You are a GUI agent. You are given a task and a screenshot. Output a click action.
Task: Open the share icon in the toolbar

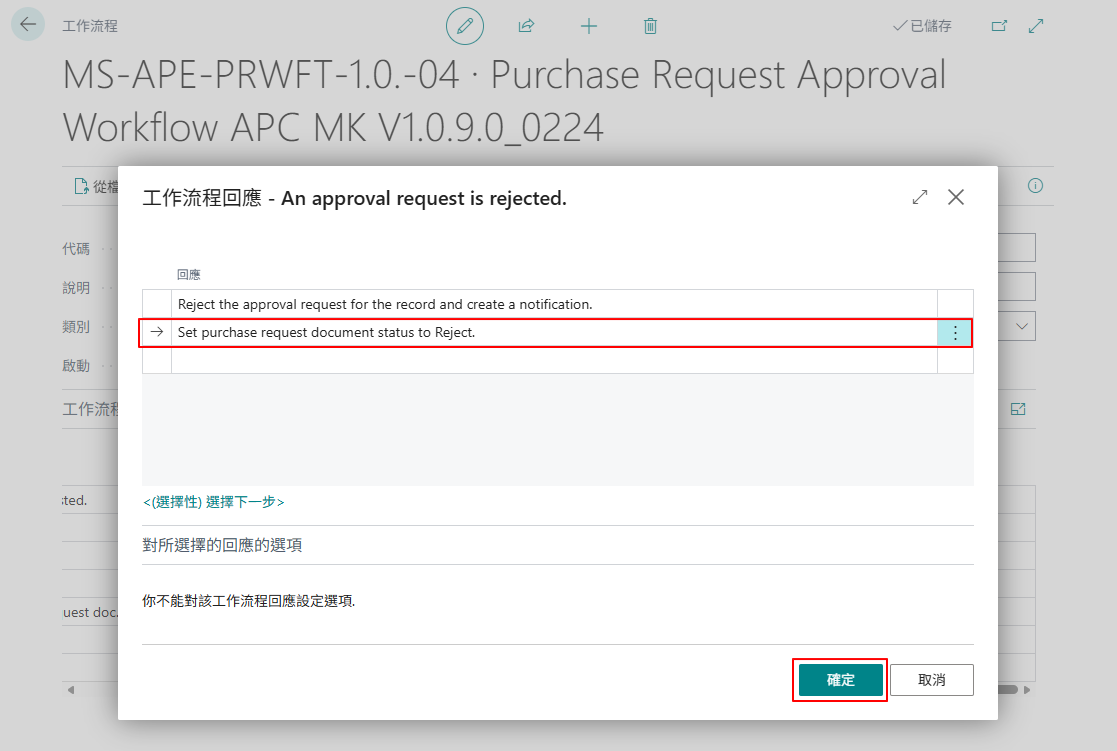pyautogui.click(x=526, y=26)
